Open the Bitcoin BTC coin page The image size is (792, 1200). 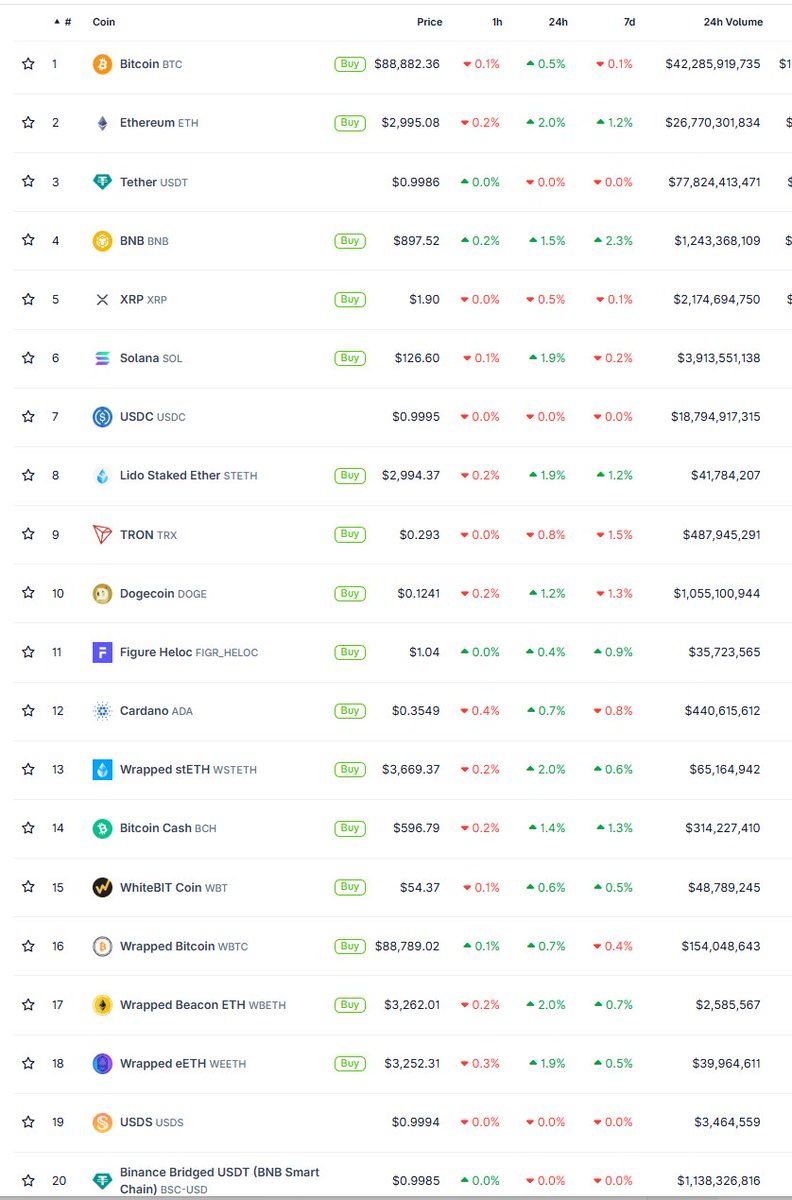click(x=151, y=64)
